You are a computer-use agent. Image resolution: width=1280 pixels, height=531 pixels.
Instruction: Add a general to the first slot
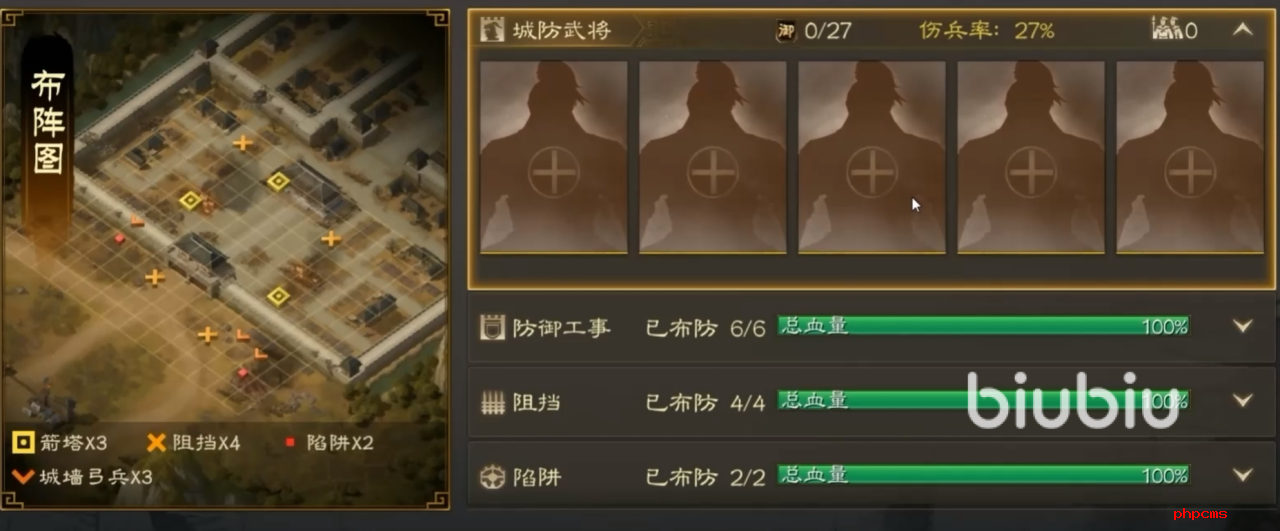[554, 157]
